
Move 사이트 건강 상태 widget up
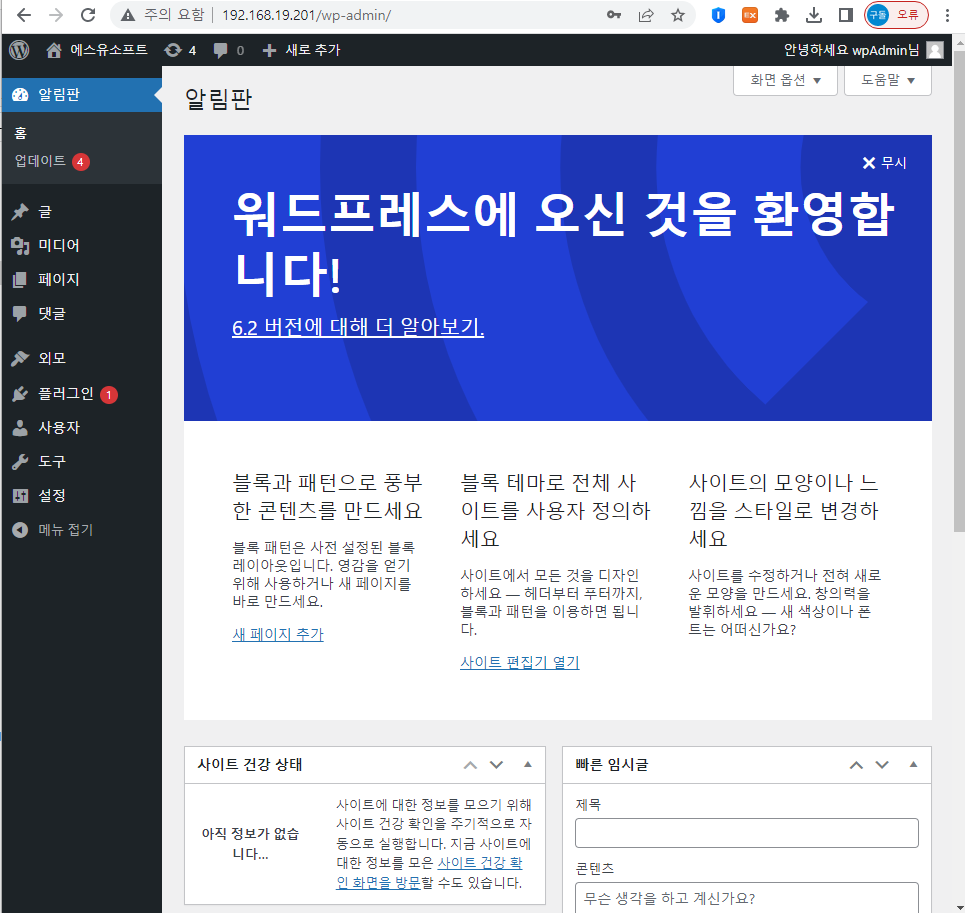click(470, 765)
